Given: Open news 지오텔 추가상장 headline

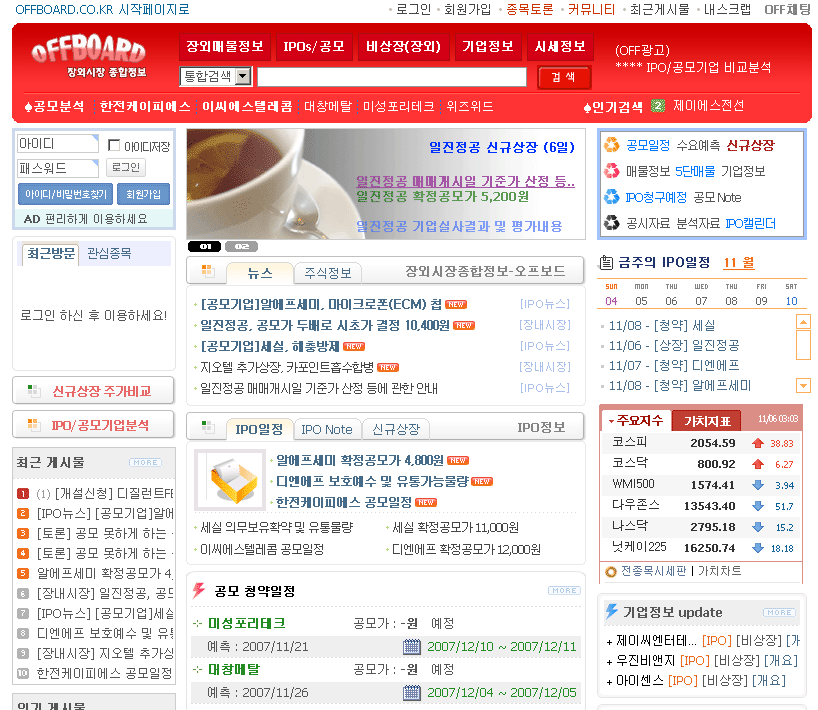Looking at the screenshot, I should 287,367.
